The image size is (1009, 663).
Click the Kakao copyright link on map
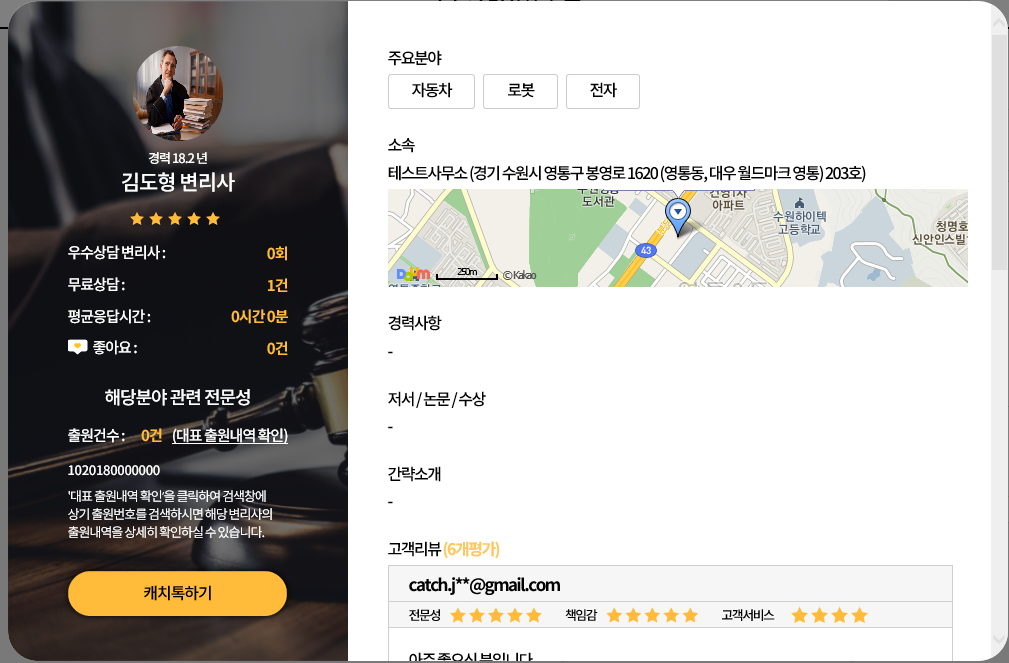click(x=519, y=275)
